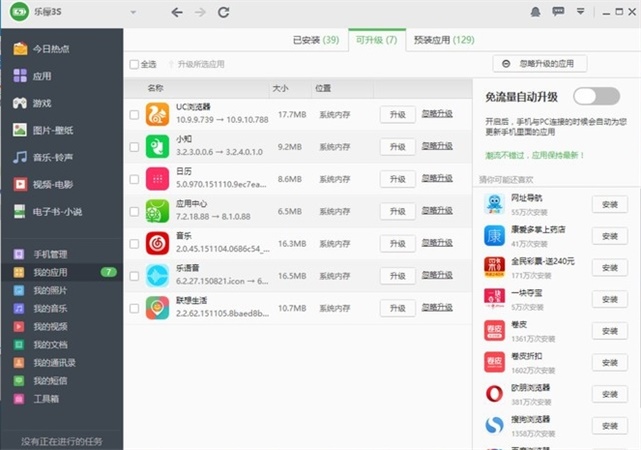Switch to 可升级 (7) tab
Viewport: 641px width, 450px height.
coord(377,40)
